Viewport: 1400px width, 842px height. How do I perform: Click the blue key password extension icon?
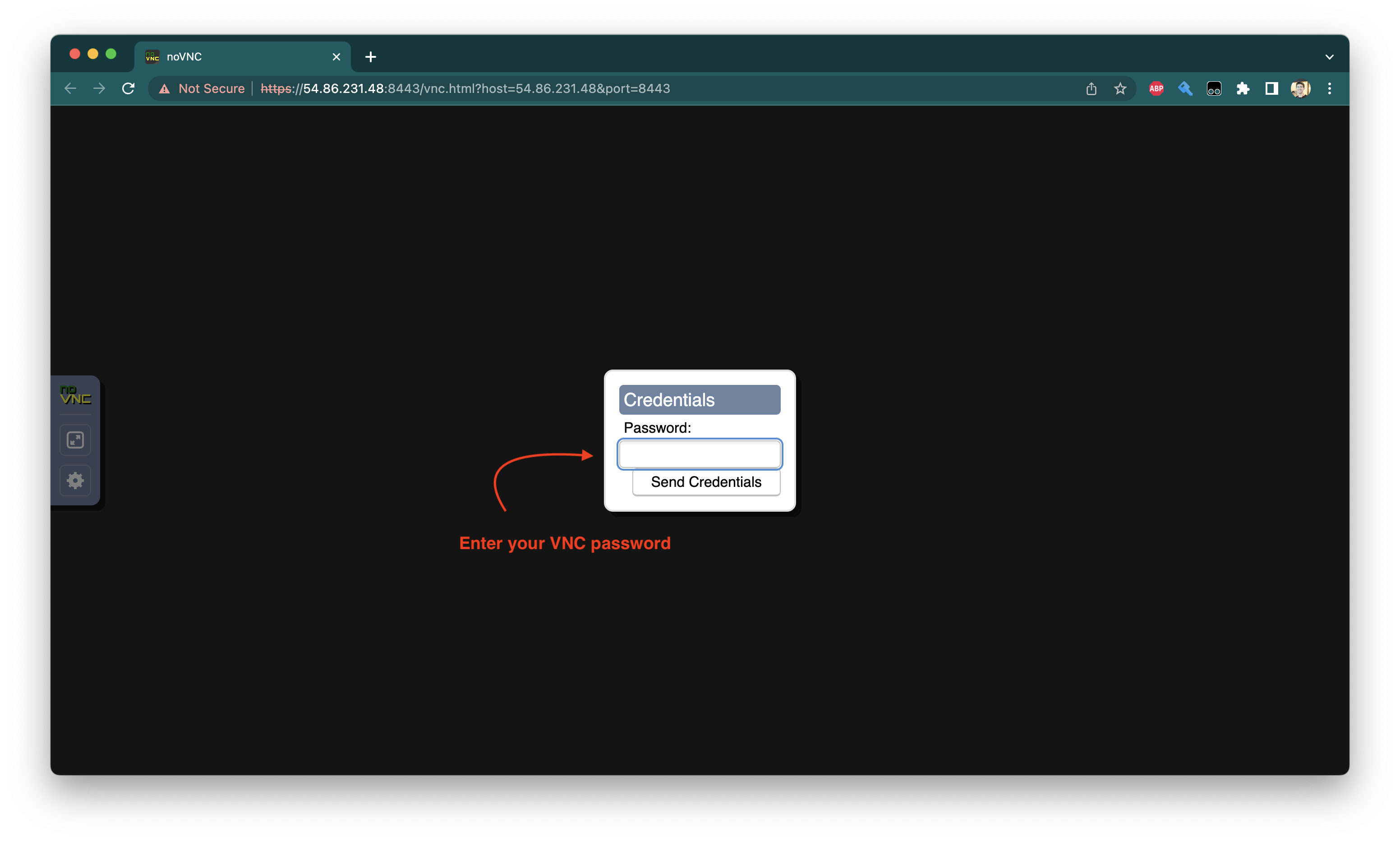click(x=1184, y=88)
